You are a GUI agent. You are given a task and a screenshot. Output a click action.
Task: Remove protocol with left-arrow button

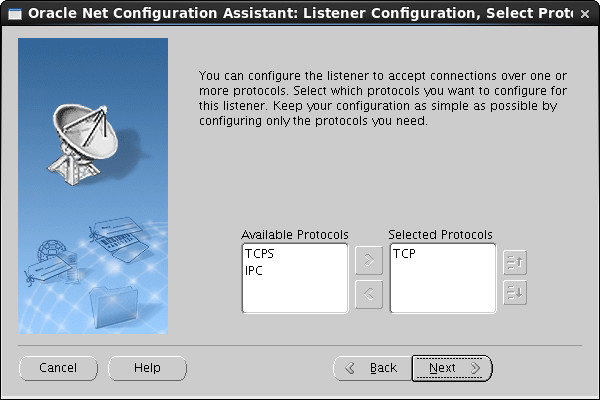(x=368, y=294)
